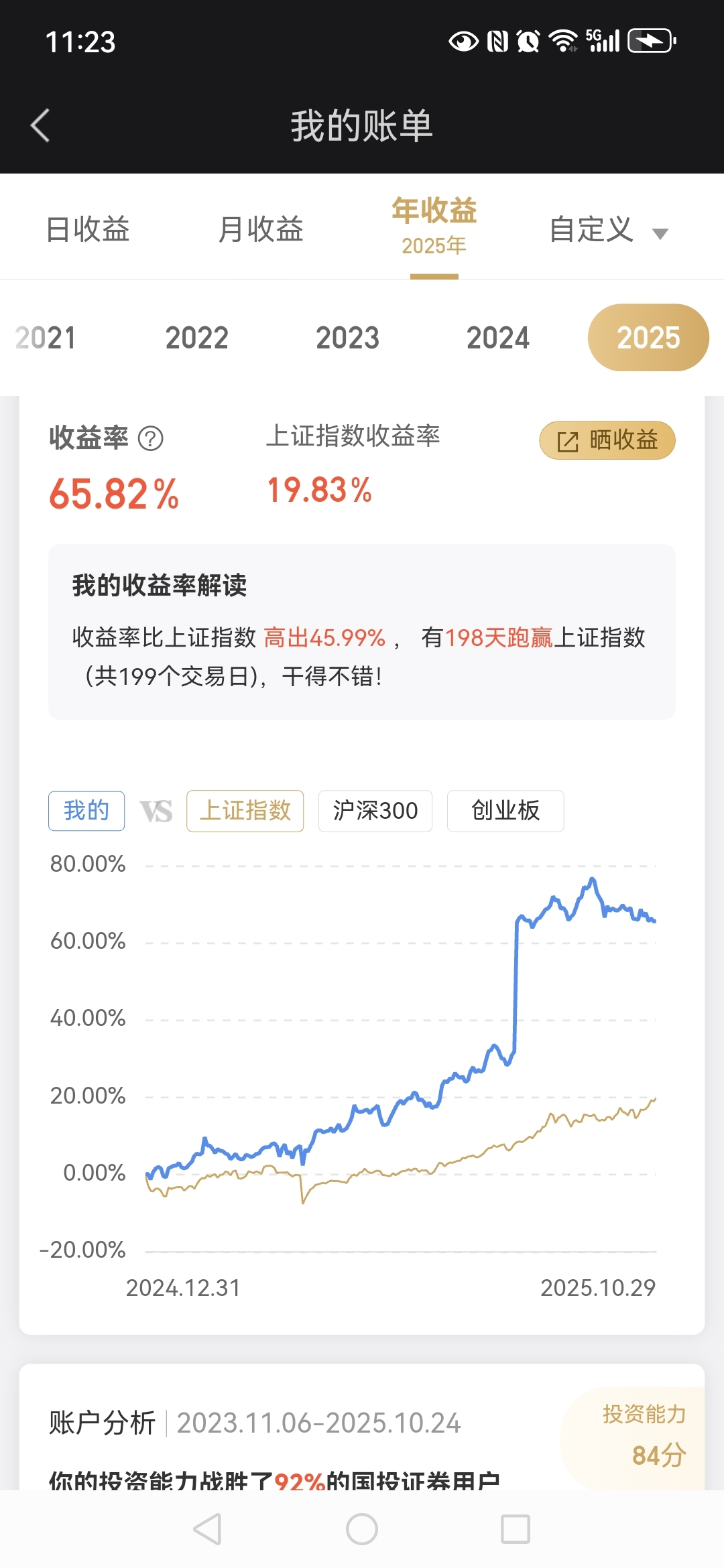Tap the 晒收益 share button
This screenshot has width=724, height=1568.
click(x=607, y=440)
